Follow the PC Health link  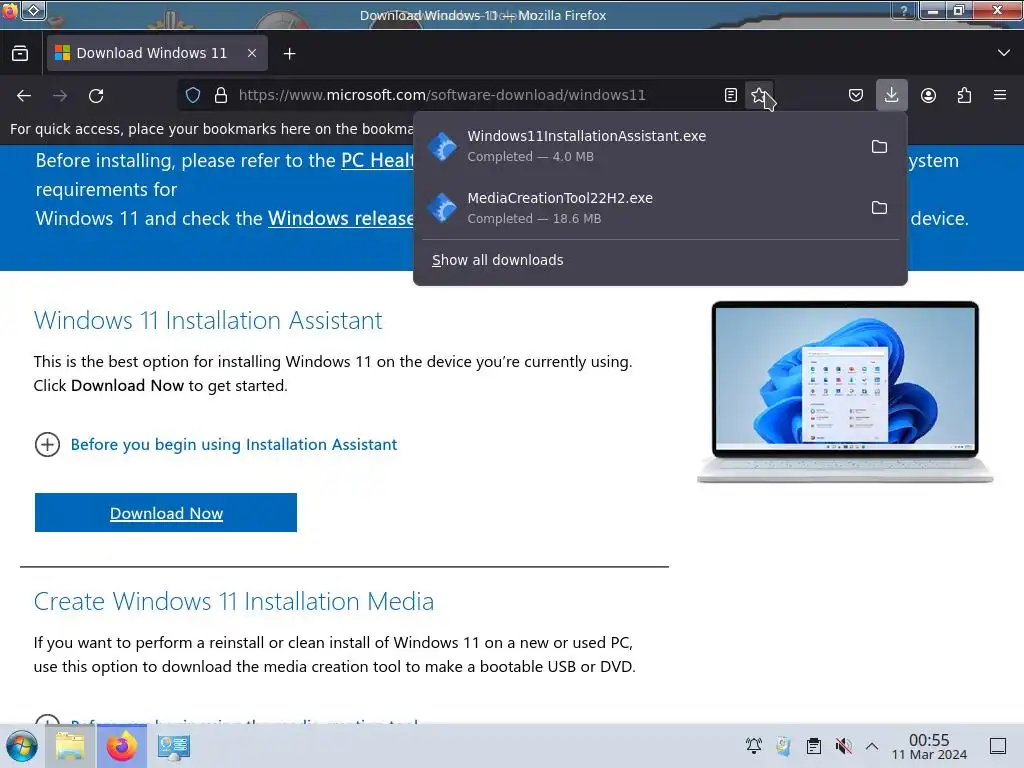point(377,161)
